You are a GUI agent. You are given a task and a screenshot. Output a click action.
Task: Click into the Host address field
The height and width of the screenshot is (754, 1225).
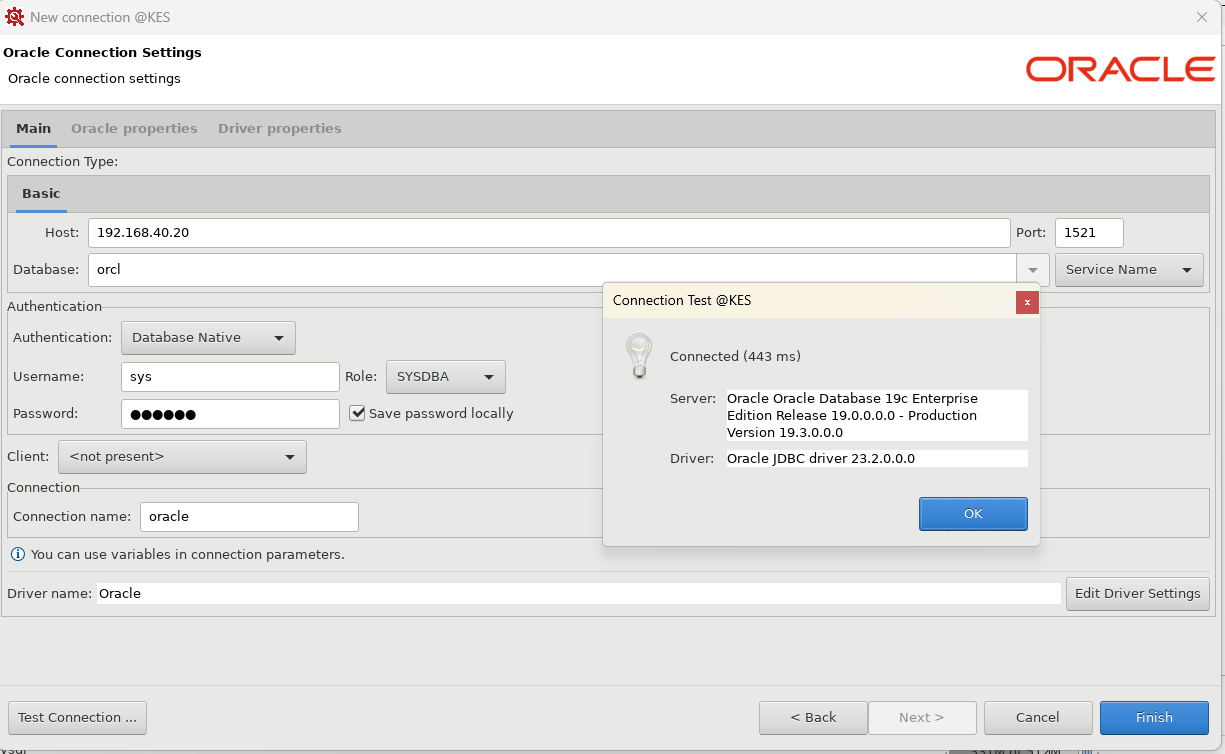tap(548, 233)
